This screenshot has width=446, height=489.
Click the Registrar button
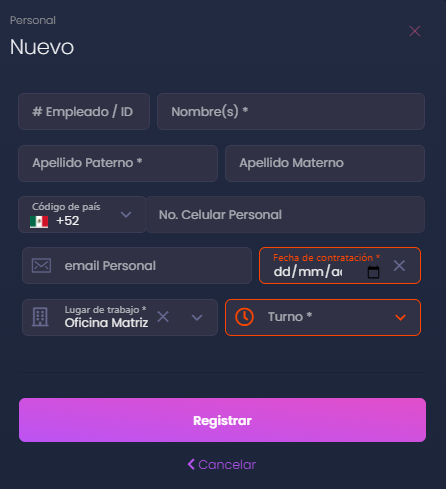tap(222, 420)
